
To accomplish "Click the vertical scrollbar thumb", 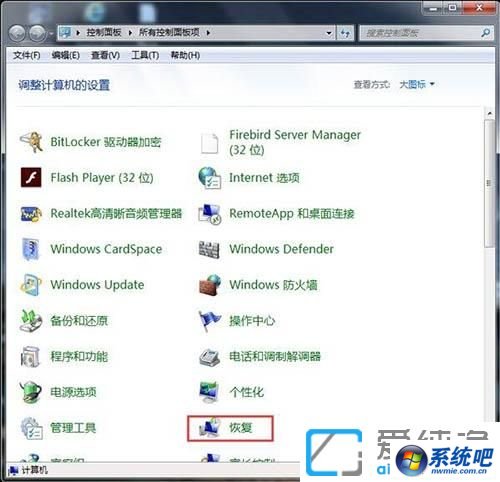I will [489, 183].
